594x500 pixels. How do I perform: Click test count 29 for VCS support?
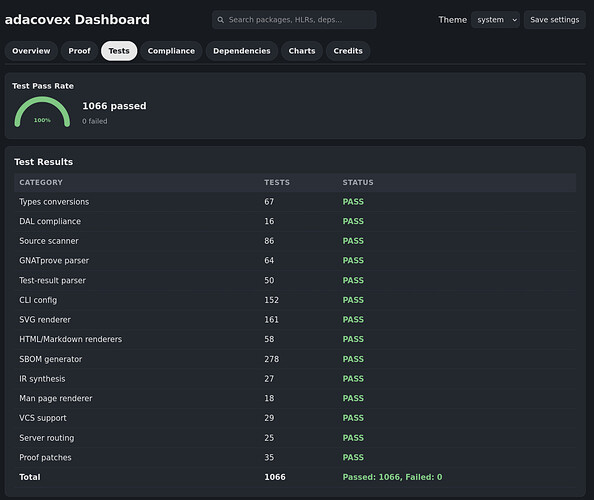(x=269, y=418)
